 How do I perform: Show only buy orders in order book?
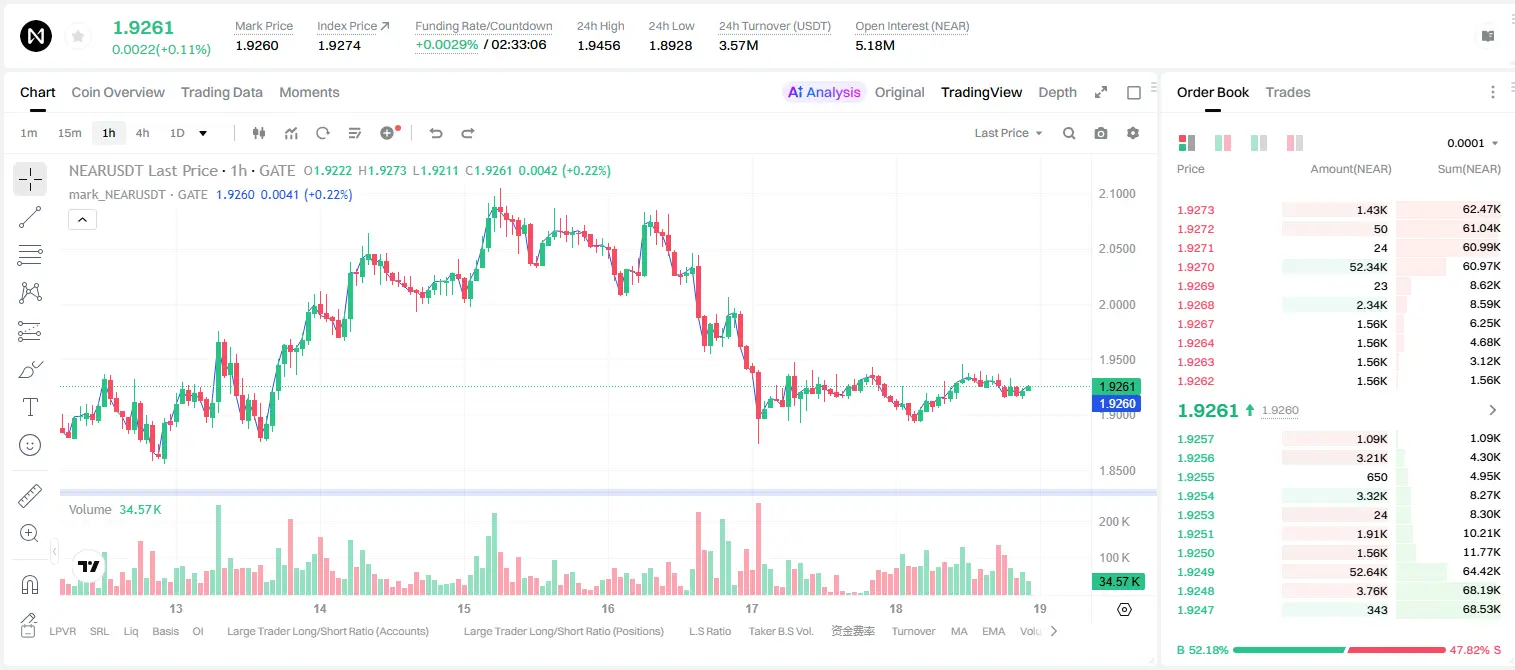click(1258, 143)
